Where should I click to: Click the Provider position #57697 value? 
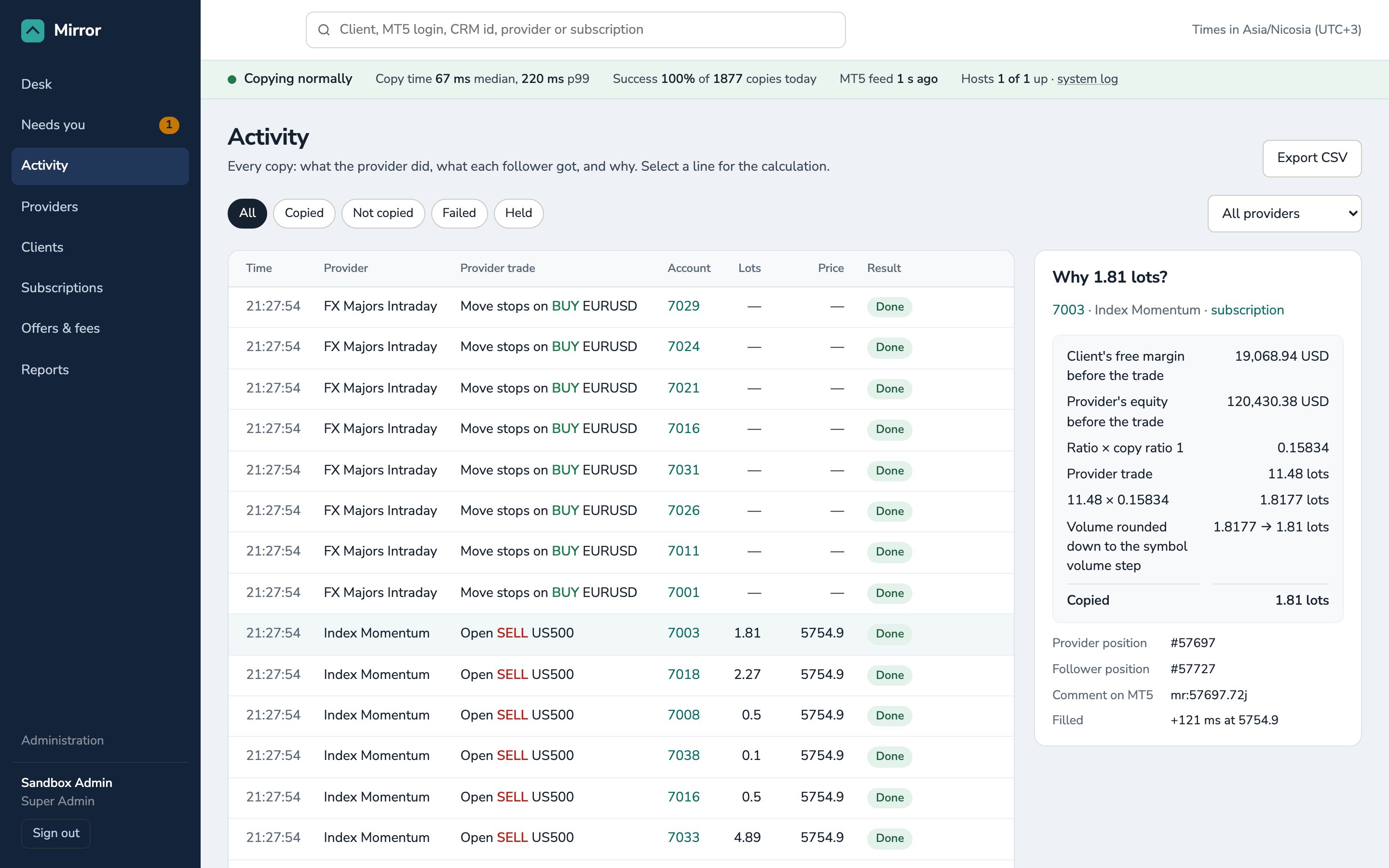1192,643
